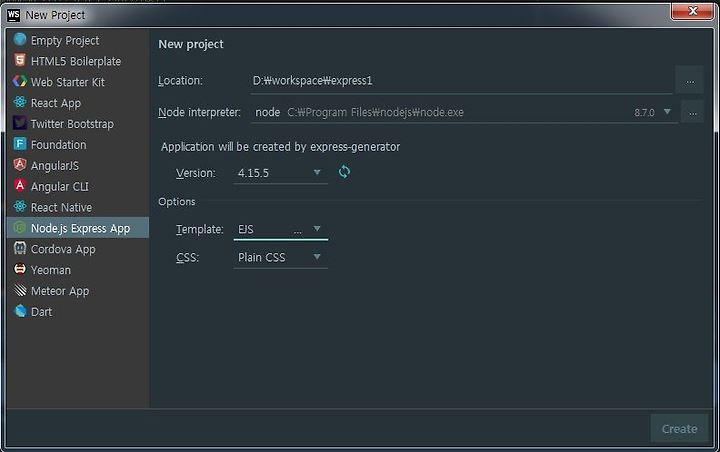Image resolution: width=720 pixels, height=452 pixels.
Task: Click the Plain CSS combo box
Action: tap(281, 257)
